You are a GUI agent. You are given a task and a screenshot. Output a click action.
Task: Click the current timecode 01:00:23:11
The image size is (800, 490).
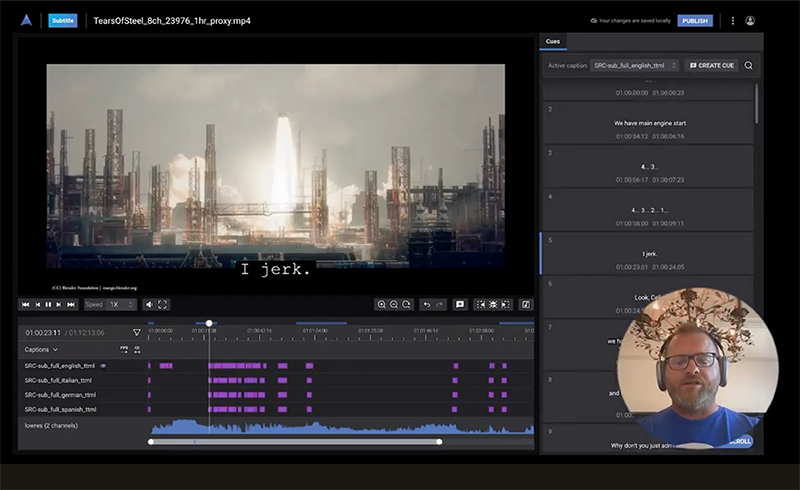click(x=43, y=333)
